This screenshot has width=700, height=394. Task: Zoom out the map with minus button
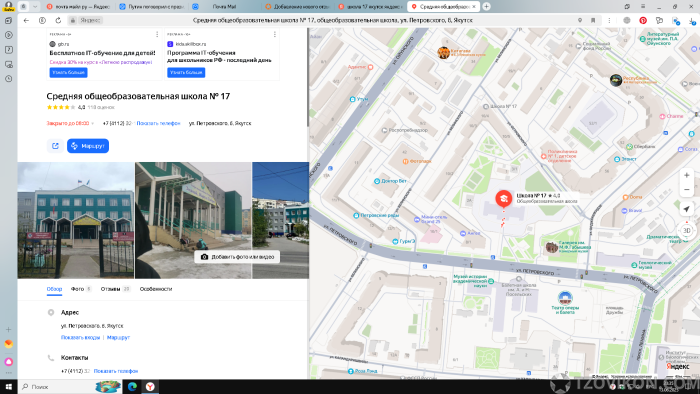coord(687,190)
